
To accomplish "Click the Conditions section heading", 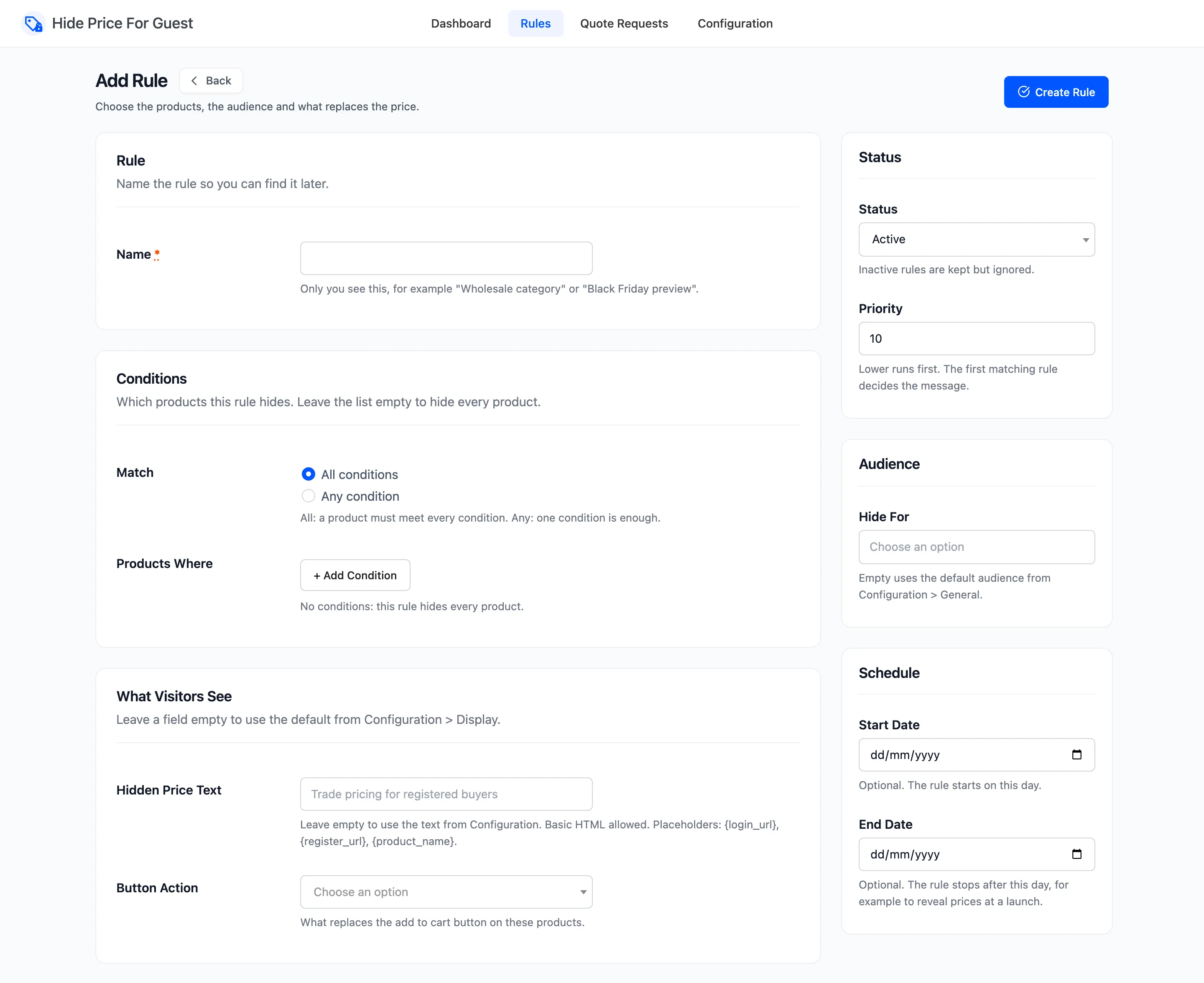I will 151,379.
